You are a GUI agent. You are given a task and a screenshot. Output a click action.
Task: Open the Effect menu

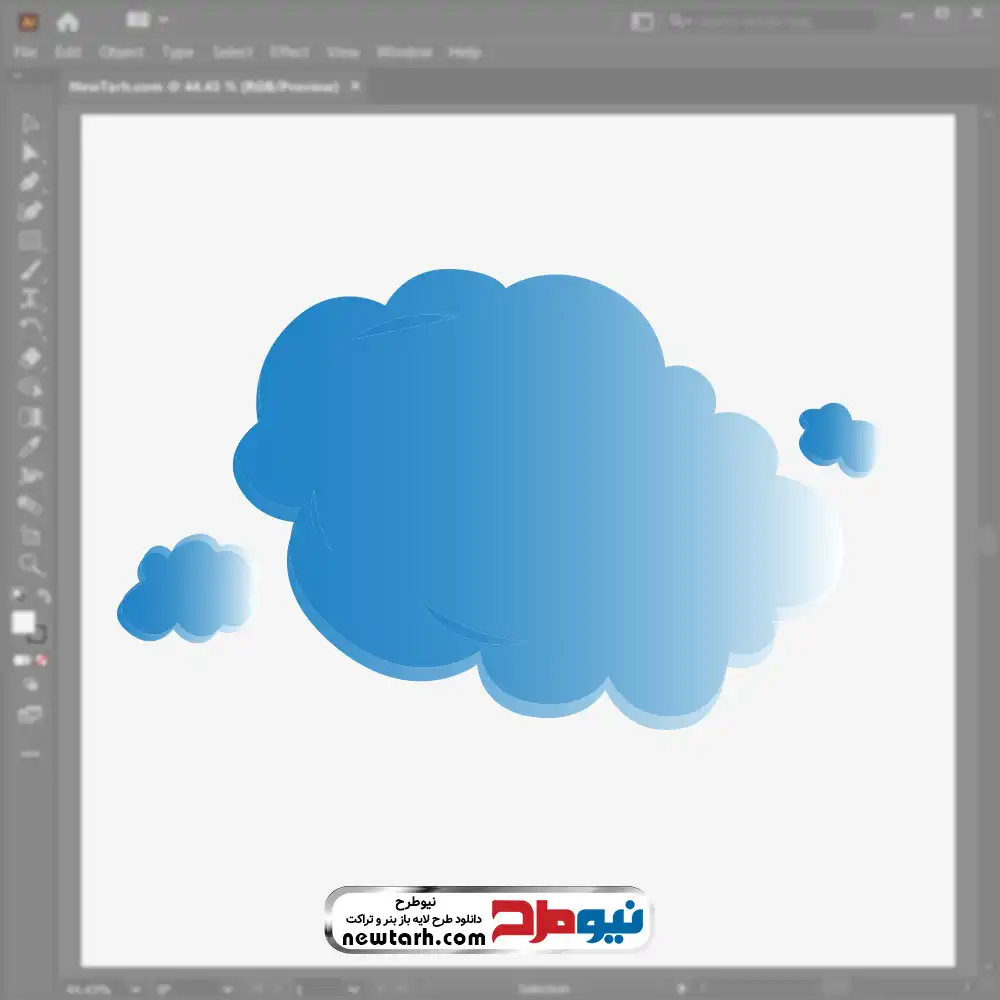click(290, 52)
